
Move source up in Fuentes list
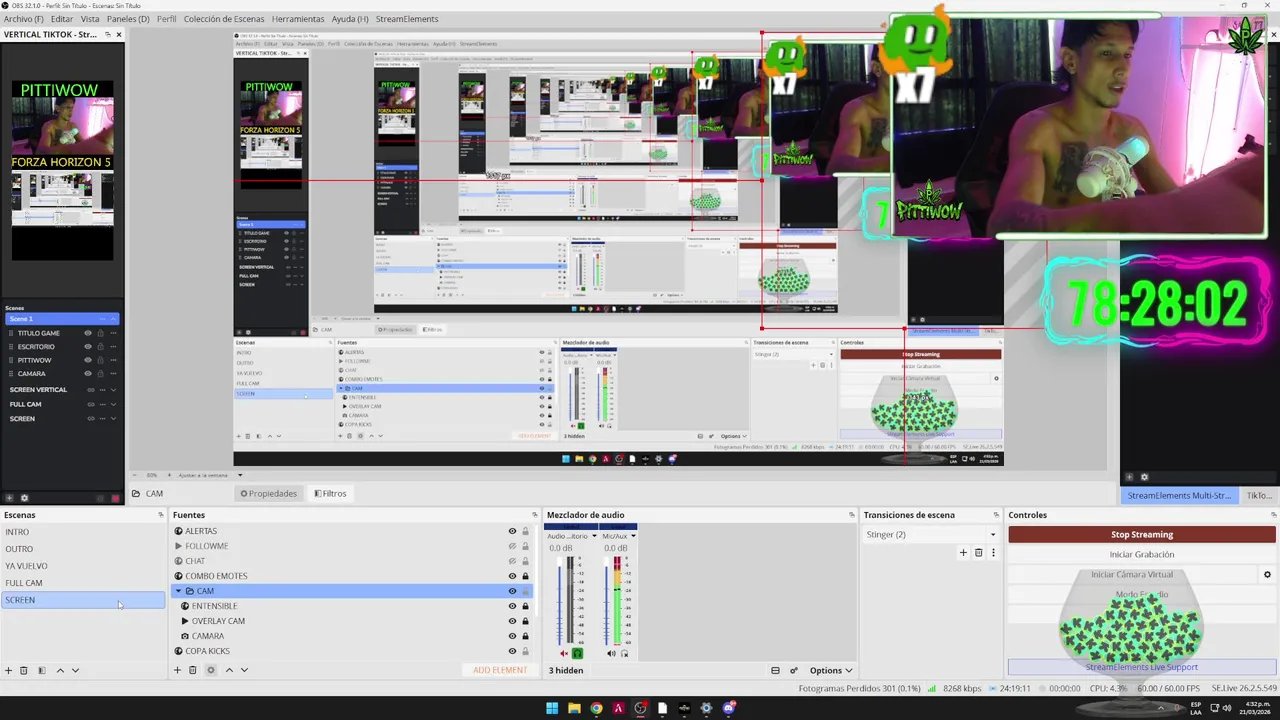(229, 670)
